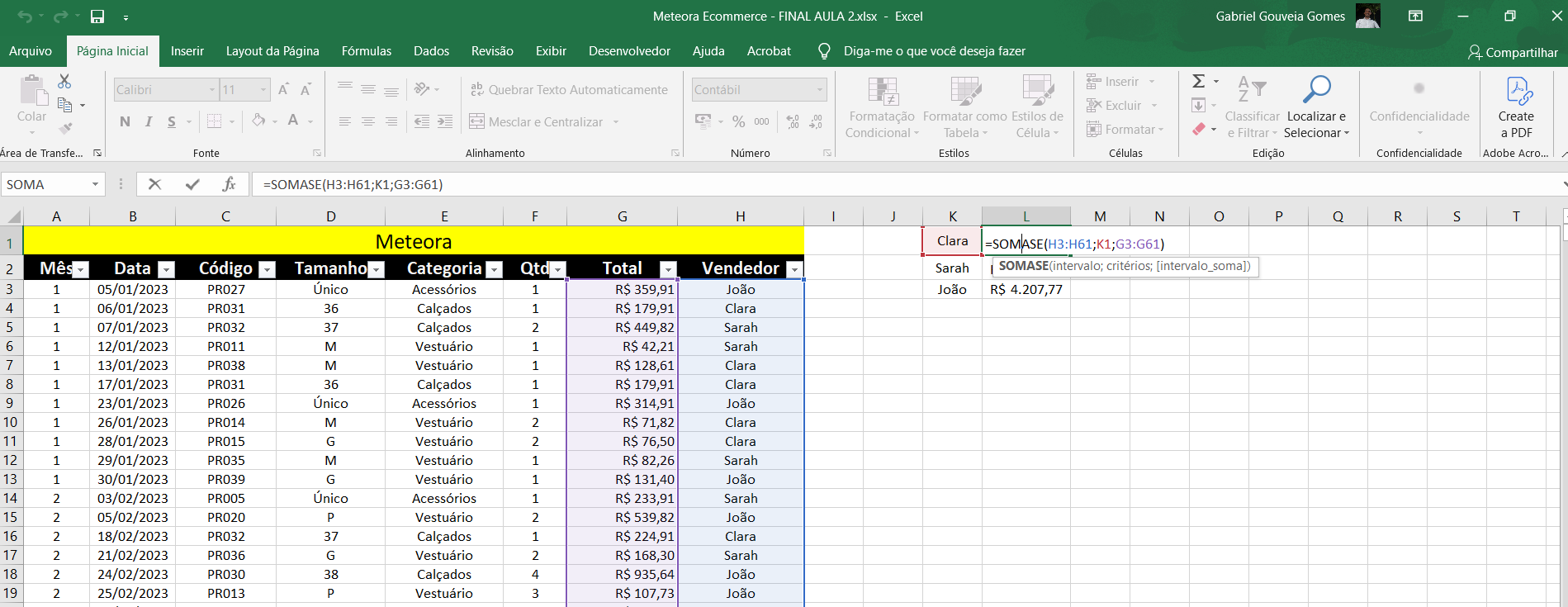Click the Classificar e Filtrar icon

click(1252, 107)
